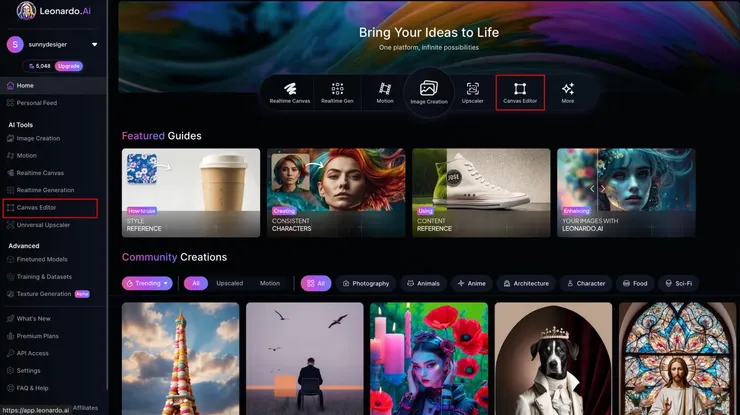This screenshot has width=740, height=415.
Task: Click the Upgrade button
Action: 69,66
